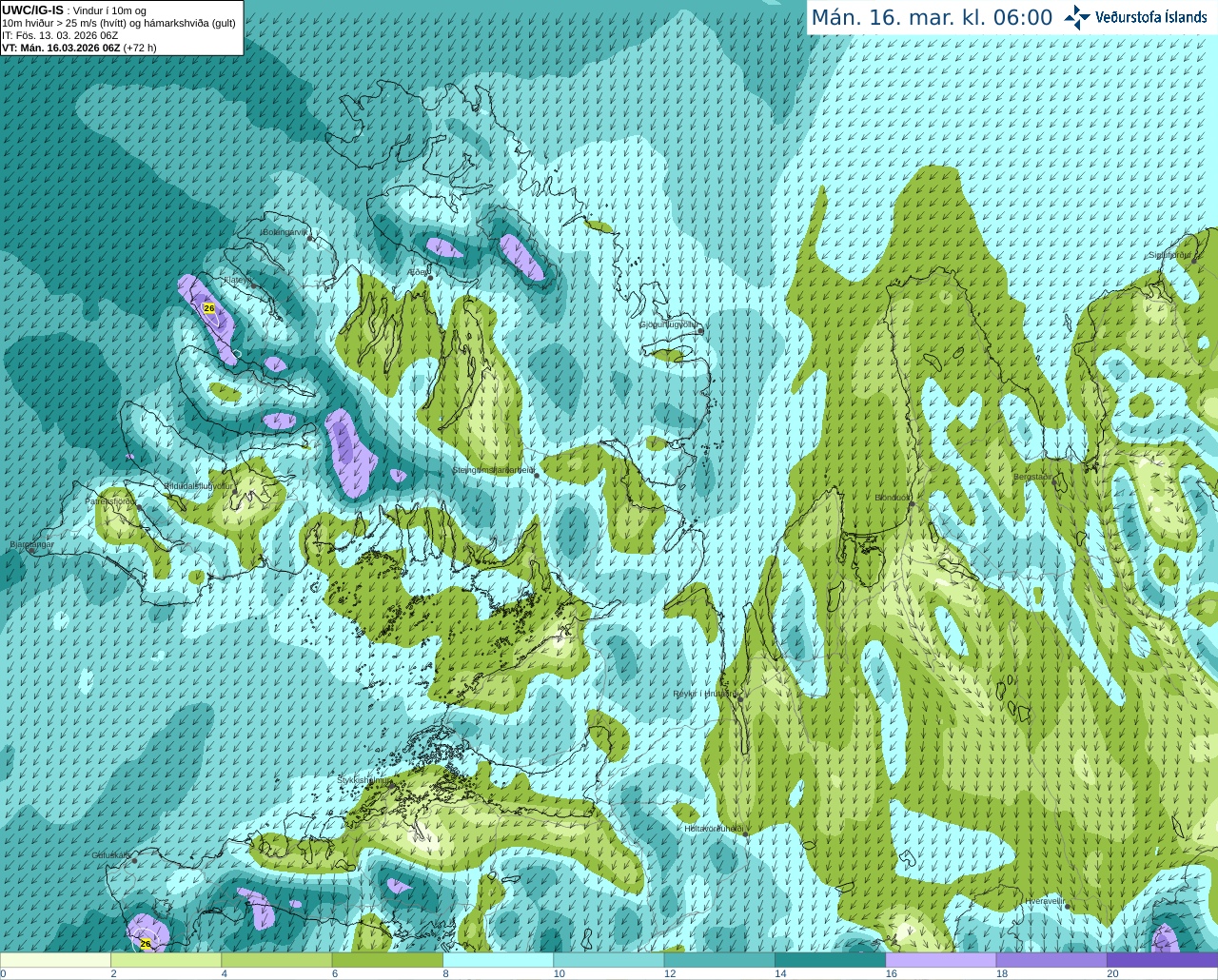Pick the 14–16 m/s dark teal legend swatch
This screenshot has width=1218, height=980.
(830, 960)
